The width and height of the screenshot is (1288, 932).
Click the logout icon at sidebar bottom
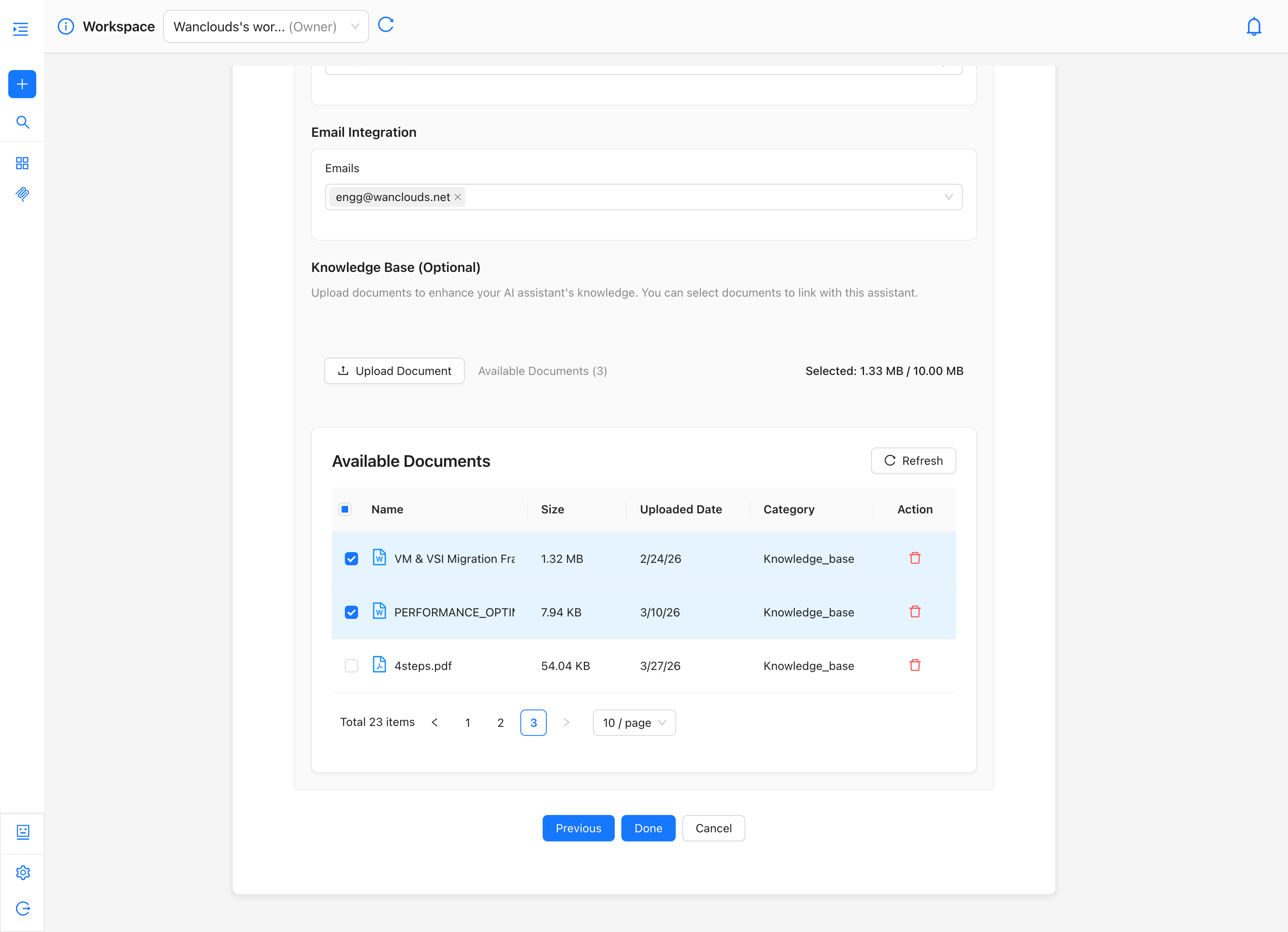coord(23,908)
